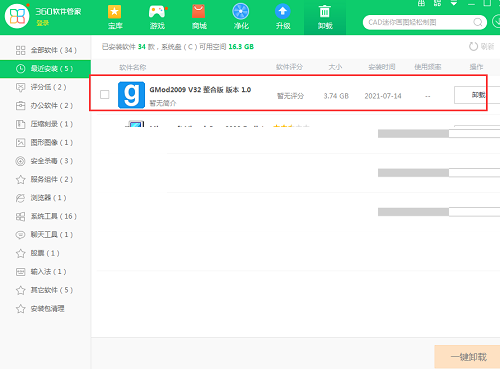
Task: Select the 卸载 uninstall tab
Action: tap(325, 17)
